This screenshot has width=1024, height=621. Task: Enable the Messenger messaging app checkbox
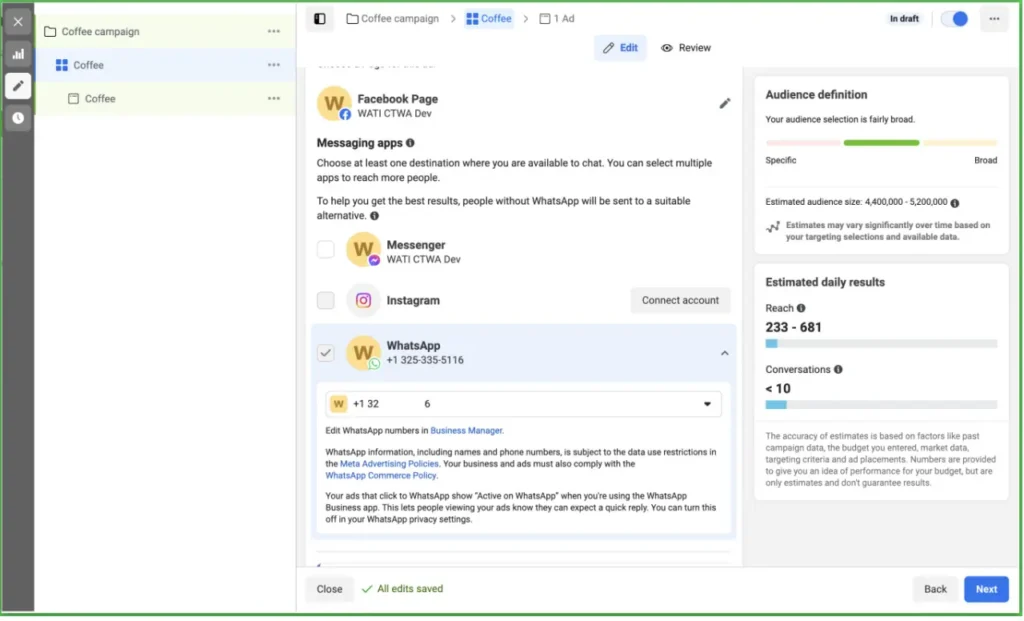point(325,249)
